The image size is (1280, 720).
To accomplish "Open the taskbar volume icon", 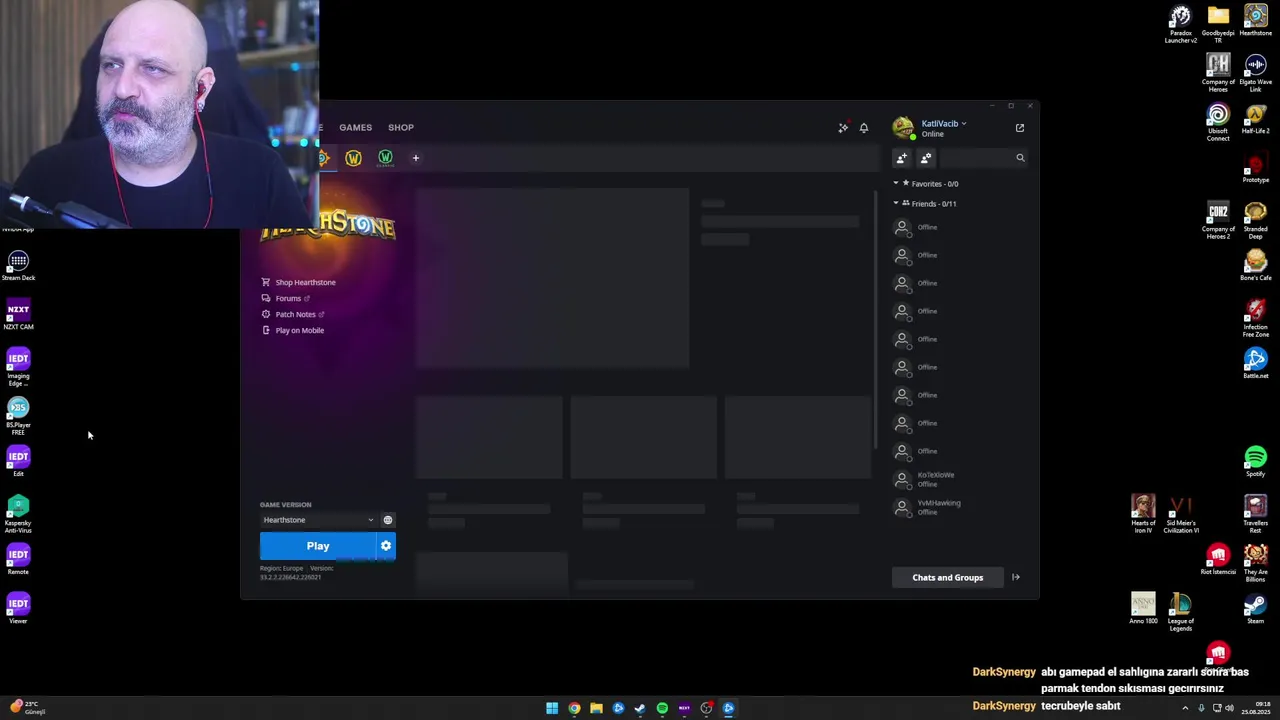I will coord(1229,708).
